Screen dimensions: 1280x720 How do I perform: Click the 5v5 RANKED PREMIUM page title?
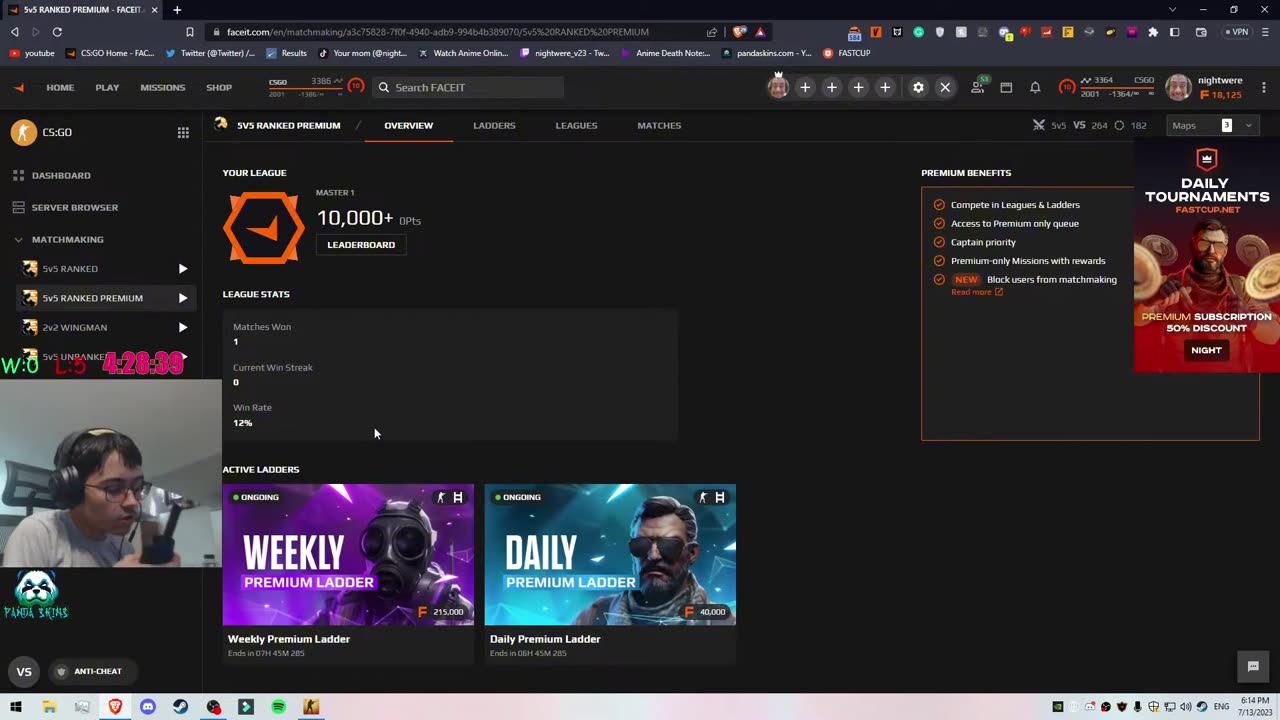coord(288,125)
